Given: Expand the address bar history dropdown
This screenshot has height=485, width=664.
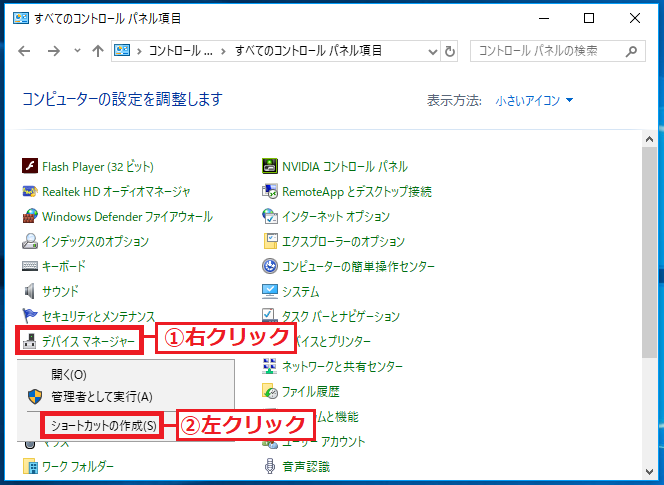Looking at the screenshot, I should (x=432, y=52).
